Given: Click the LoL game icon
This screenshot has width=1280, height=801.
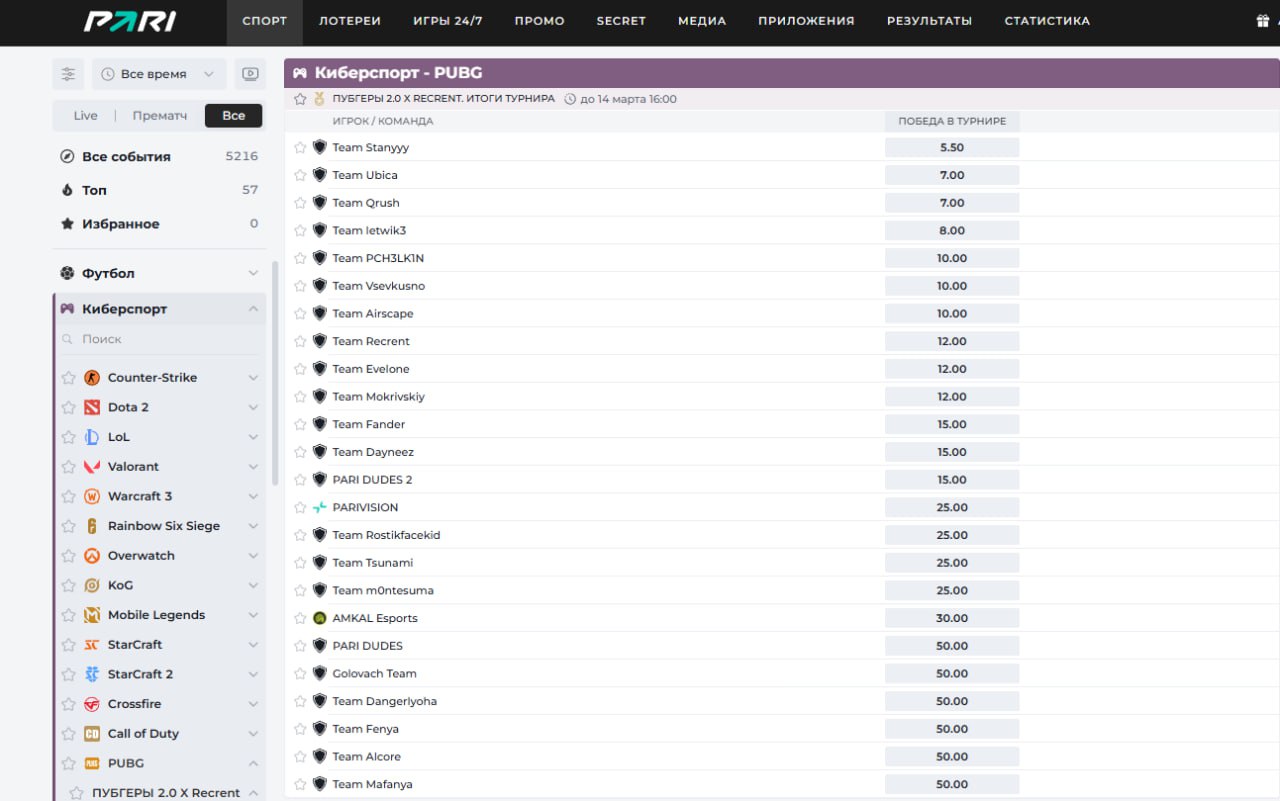Looking at the screenshot, I should [x=92, y=437].
